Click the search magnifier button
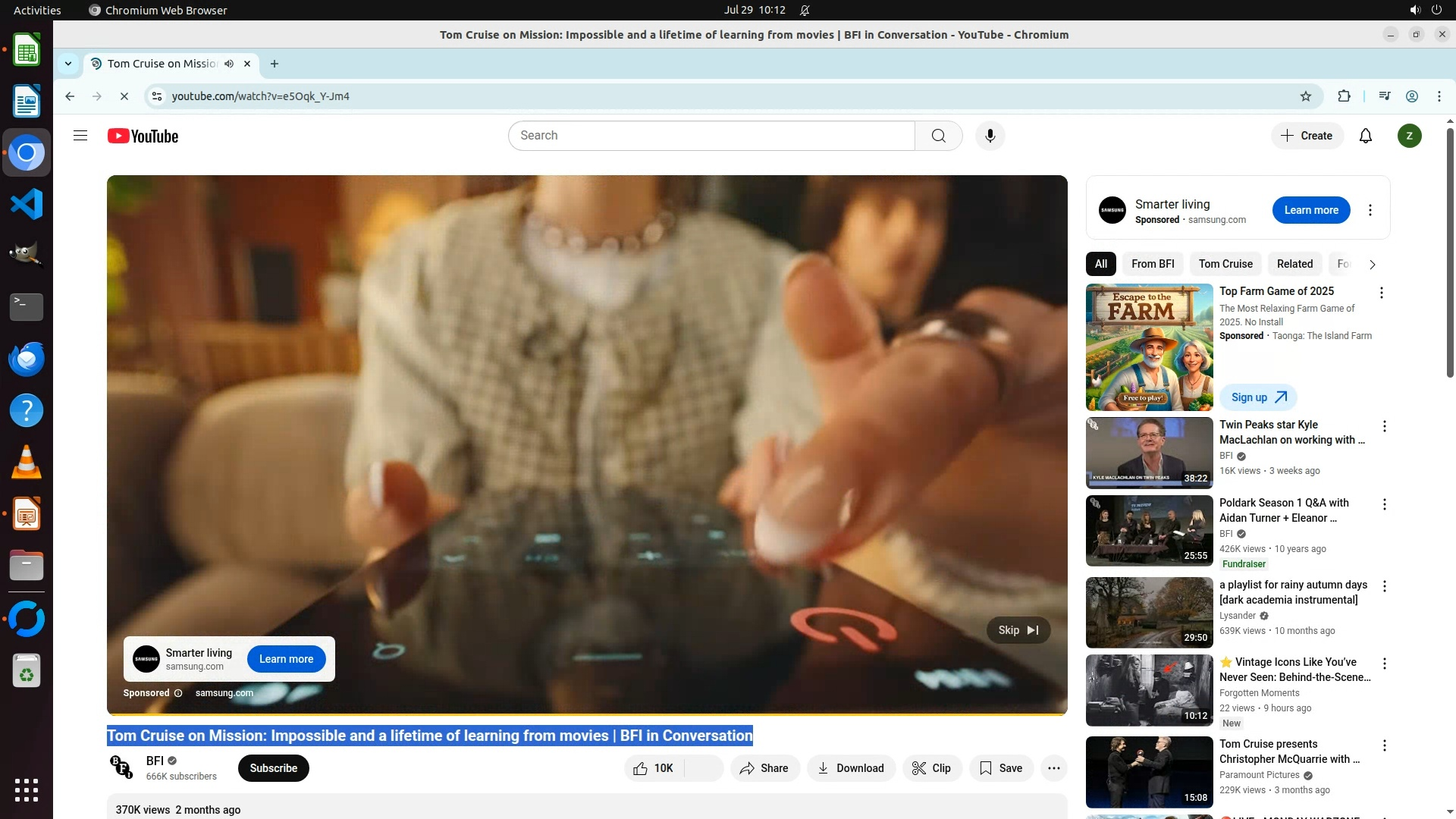The width and height of the screenshot is (1456, 819). point(938,136)
